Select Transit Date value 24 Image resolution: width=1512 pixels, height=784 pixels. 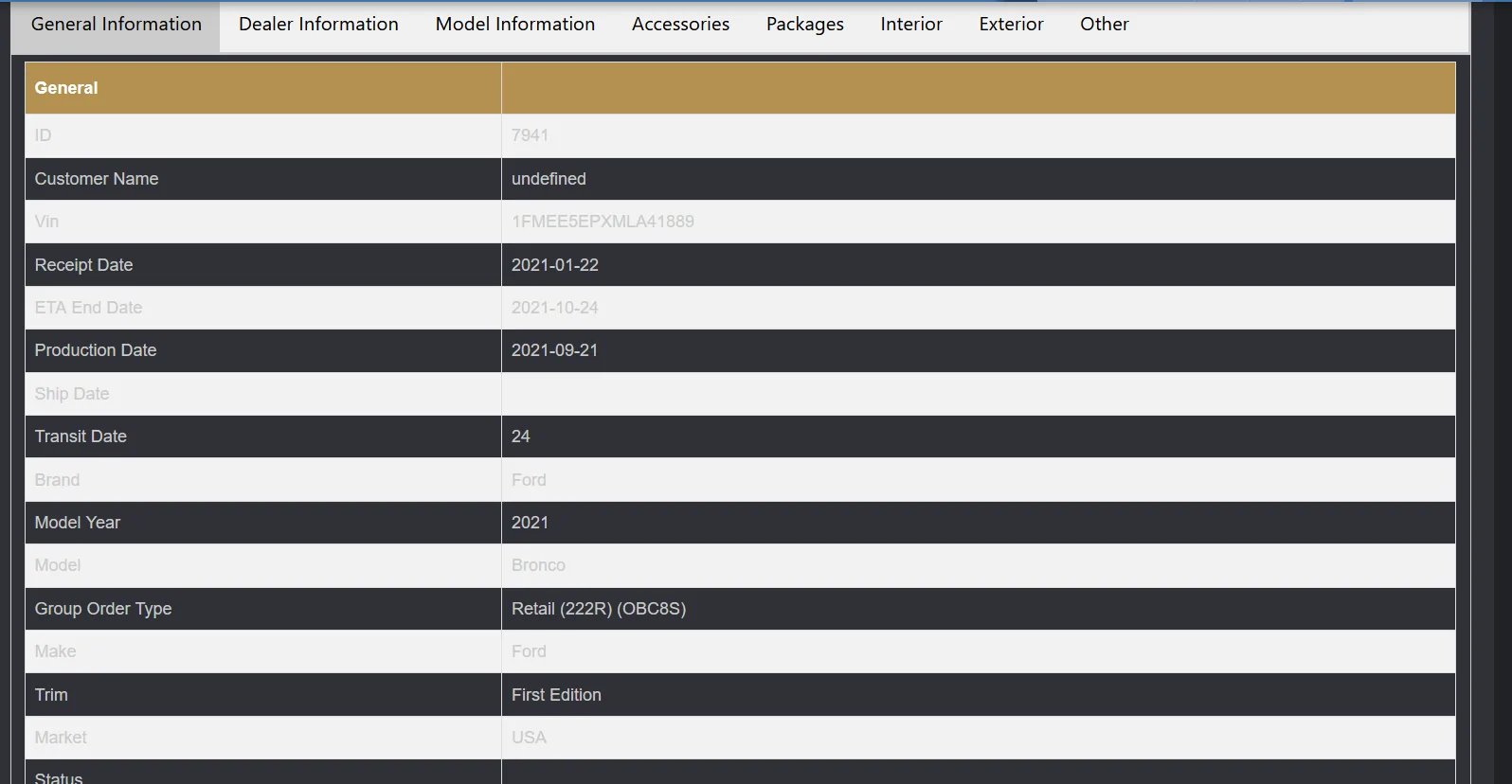521,437
